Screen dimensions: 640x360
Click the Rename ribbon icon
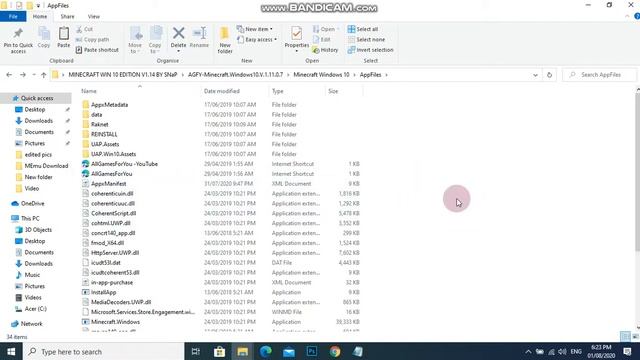[200, 33]
